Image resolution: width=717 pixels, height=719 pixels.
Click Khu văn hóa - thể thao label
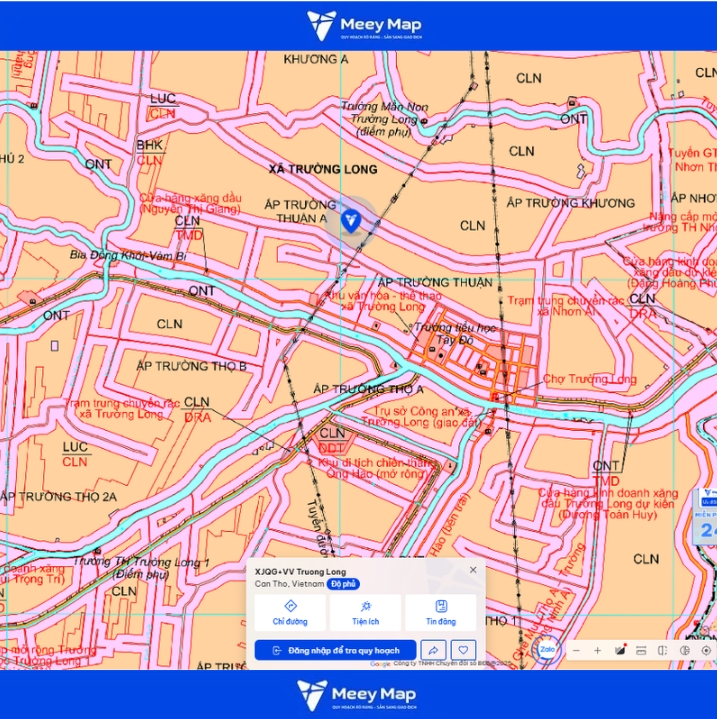(x=383, y=301)
